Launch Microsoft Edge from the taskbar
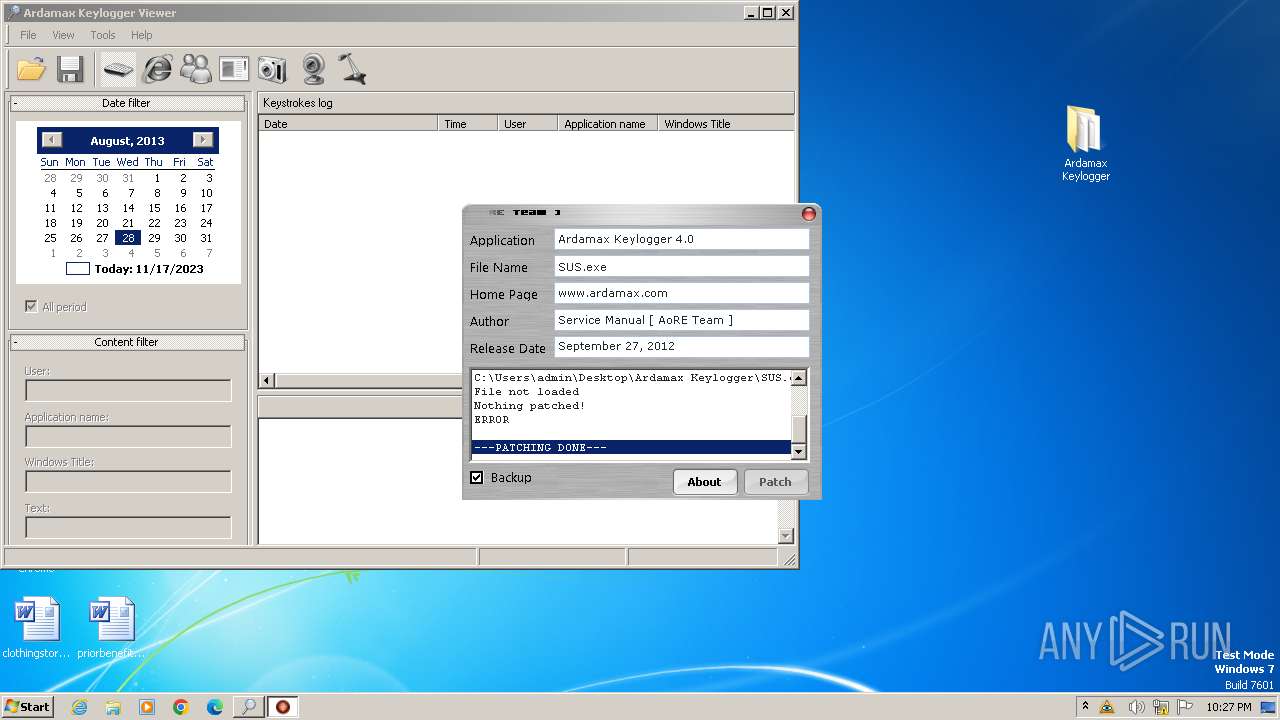Image resolution: width=1280 pixels, height=720 pixels. (x=215, y=707)
